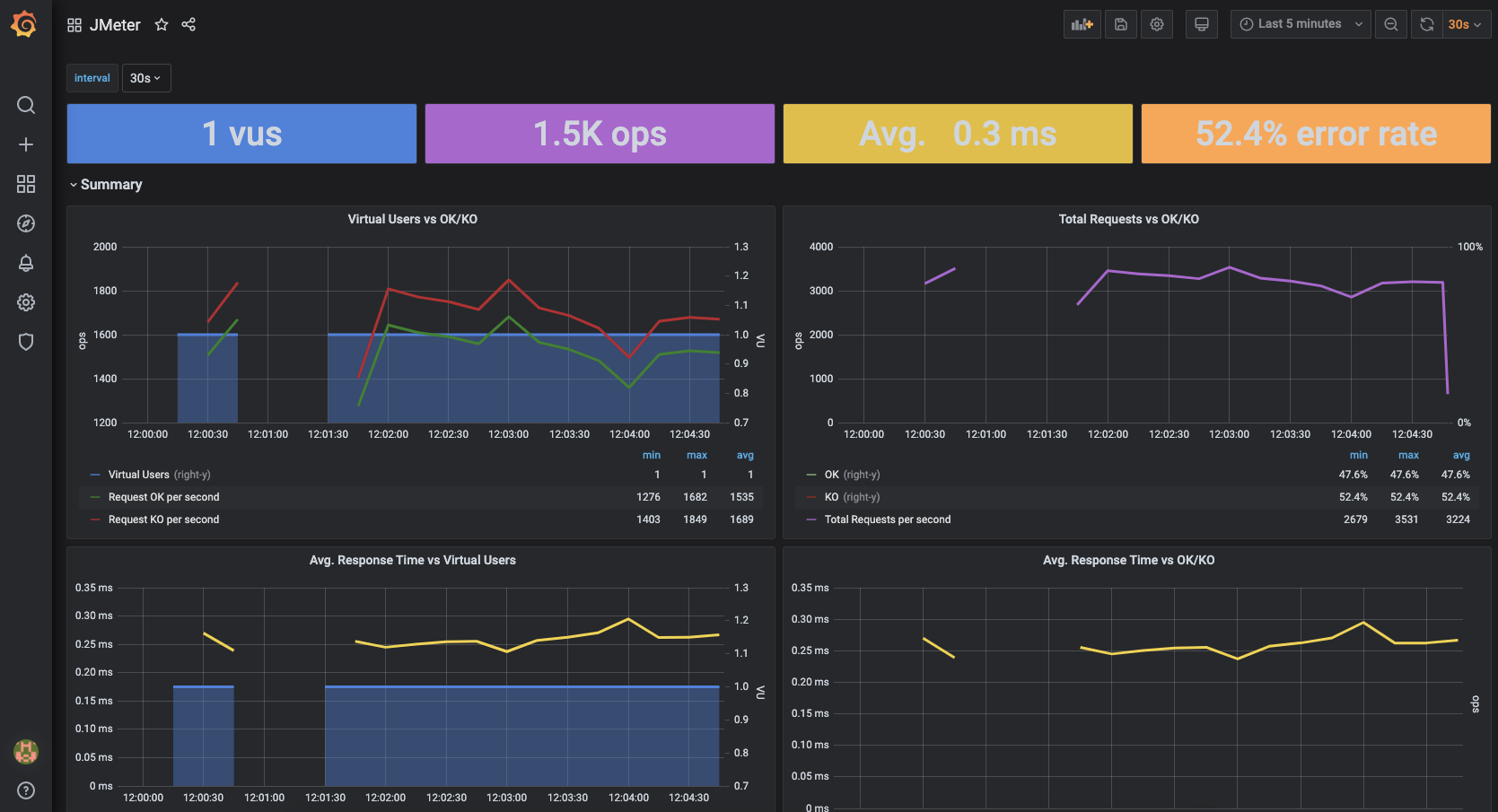This screenshot has height=812, width=1498.
Task: Save the dashboard with the disk icon
Action: [x=1121, y=24]
